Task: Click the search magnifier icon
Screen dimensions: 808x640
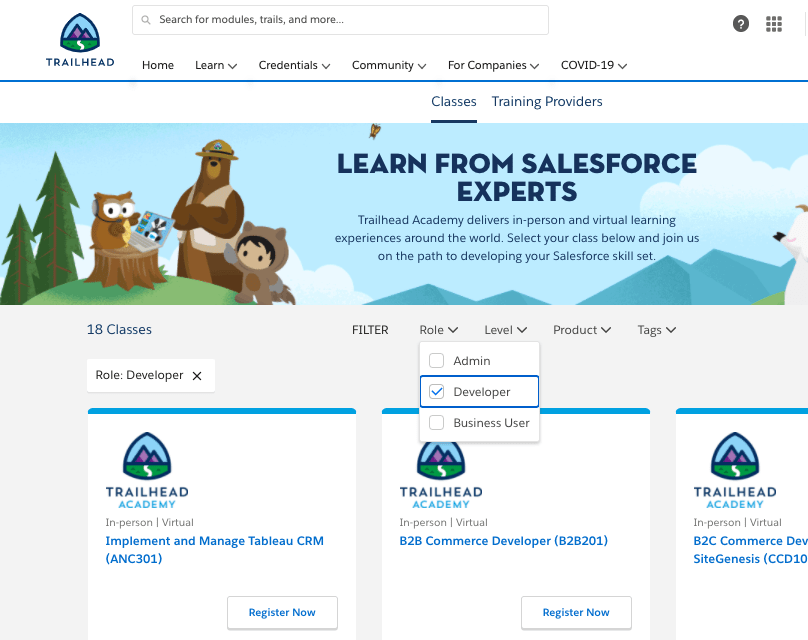Action: tap(146, 20)
